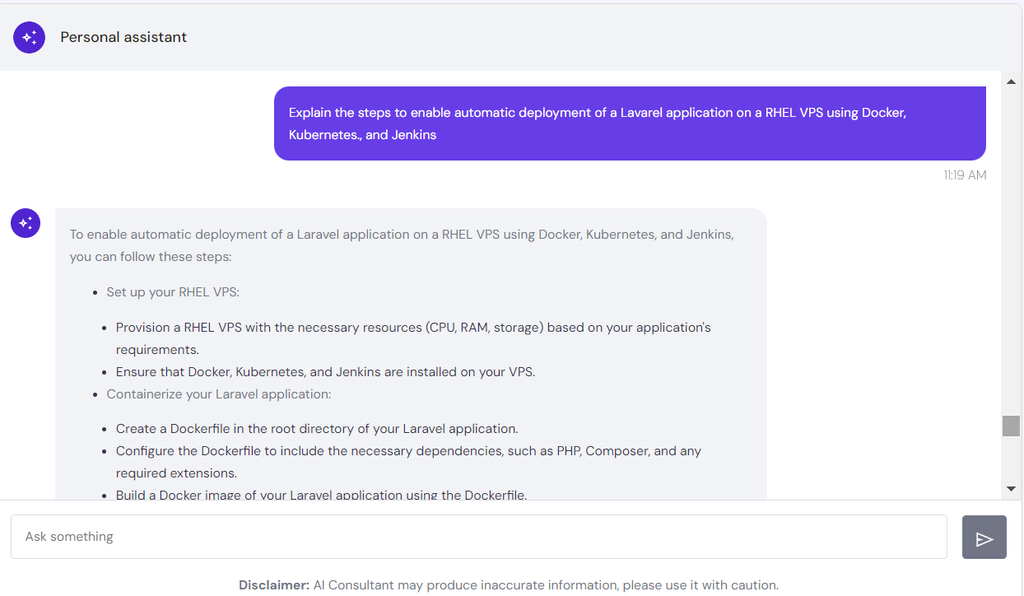This screenshot has height=596, width=1024.
Task: Click 'Create a Dockerfile in the root' step
Action: pos(317,429)
